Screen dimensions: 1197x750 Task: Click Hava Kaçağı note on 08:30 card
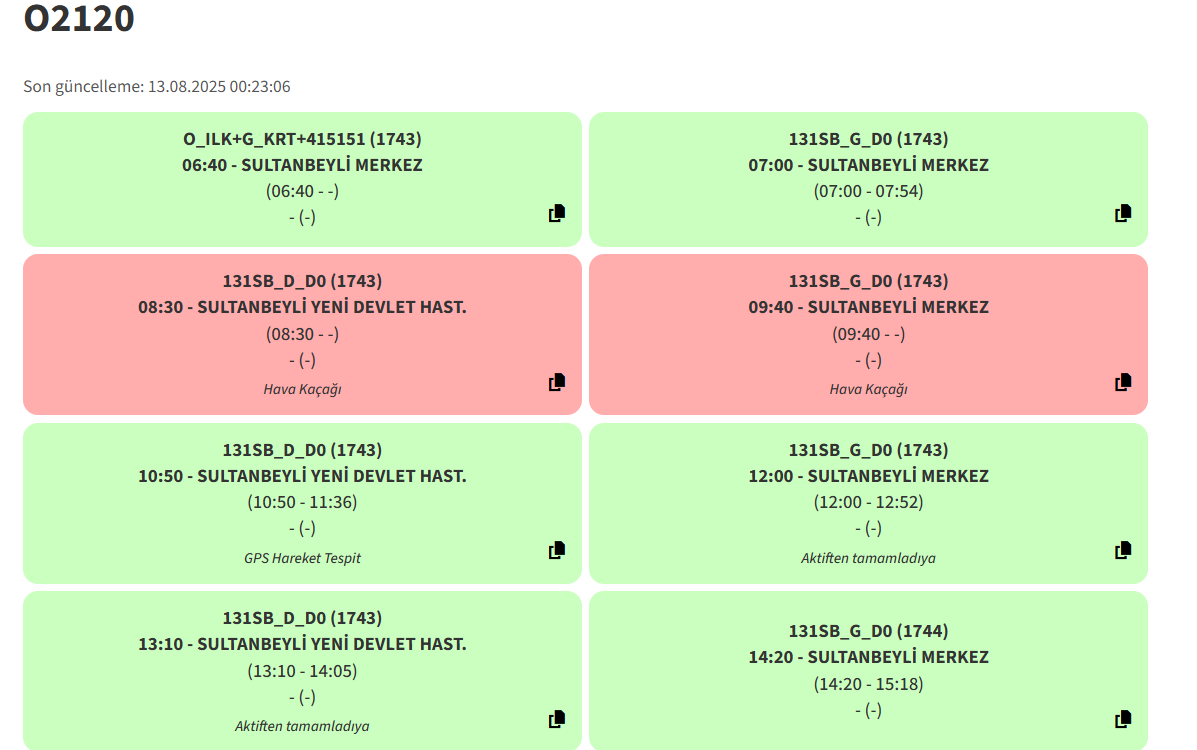tap(302, 390)
